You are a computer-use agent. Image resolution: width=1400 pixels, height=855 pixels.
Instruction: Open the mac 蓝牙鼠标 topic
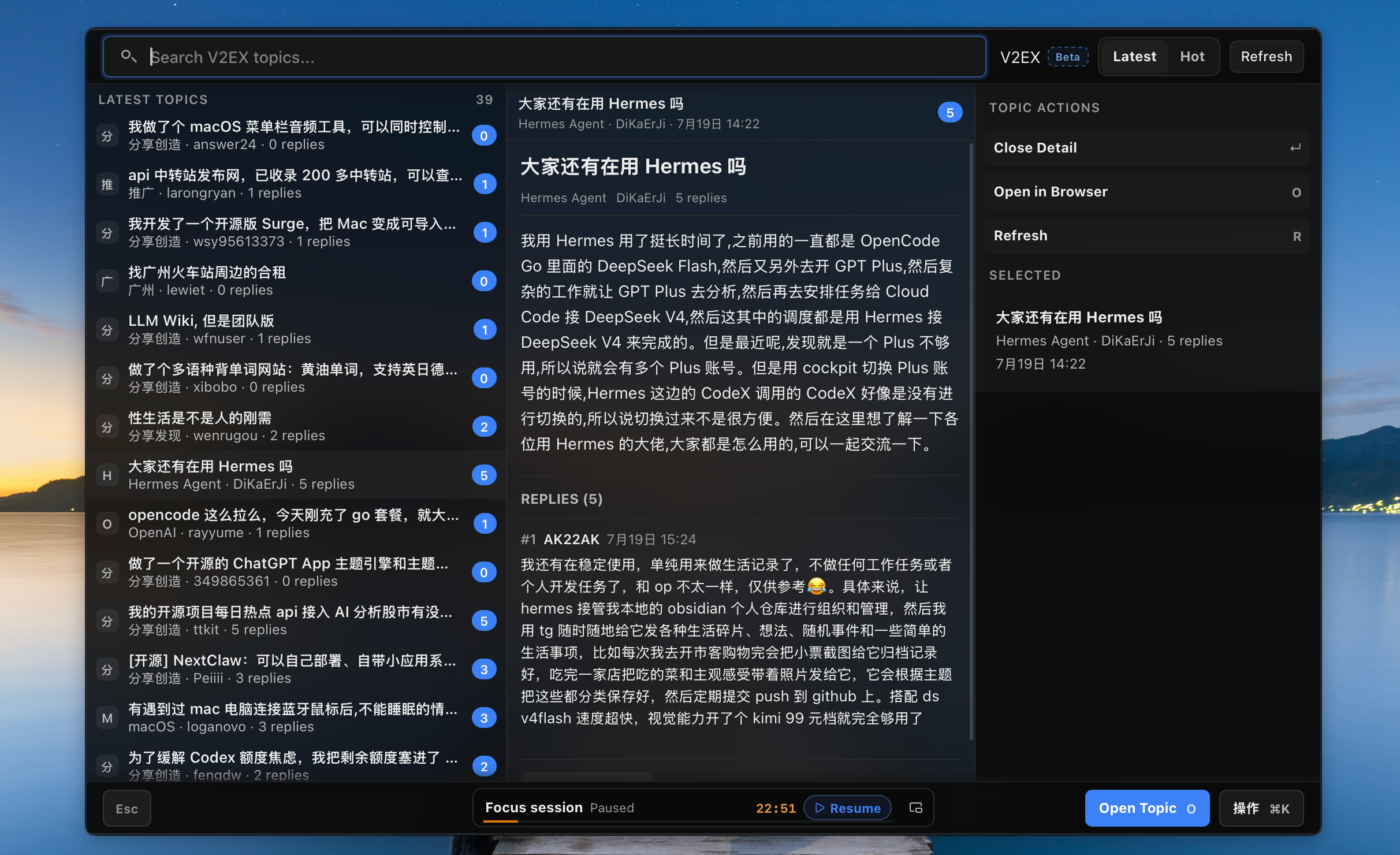[296, 718]
